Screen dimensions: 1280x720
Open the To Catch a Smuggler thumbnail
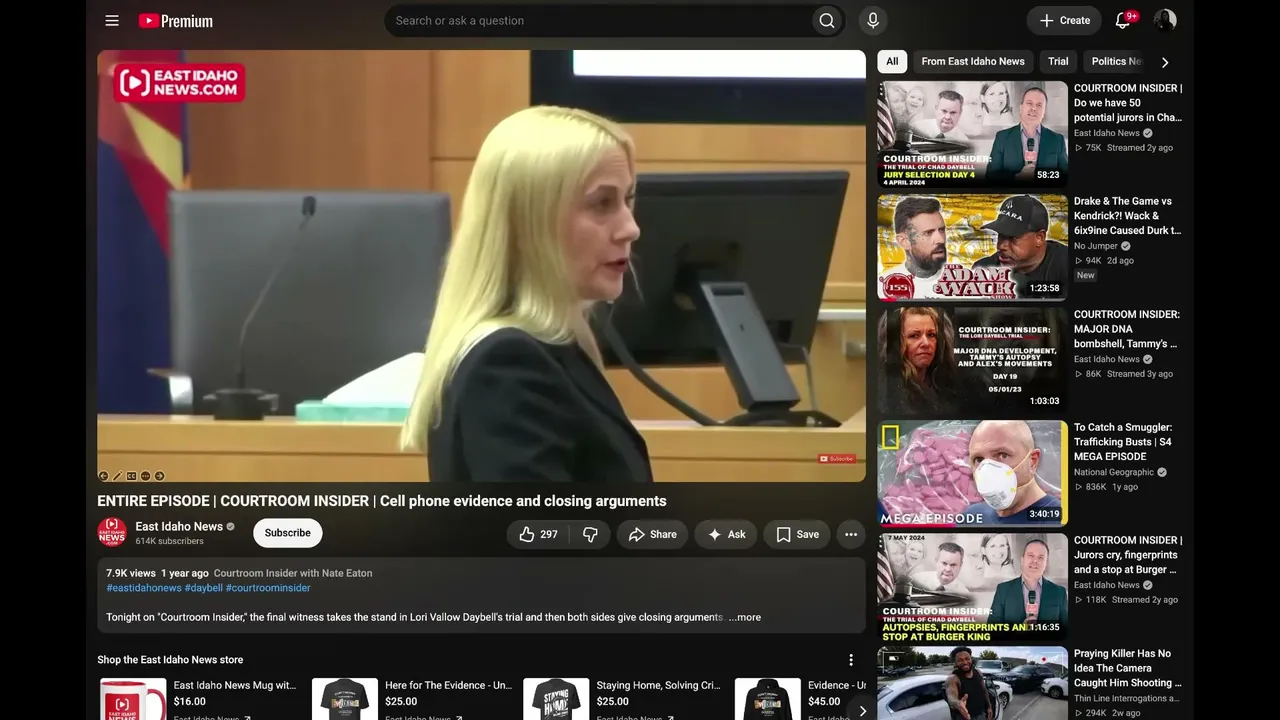(972, 473)
